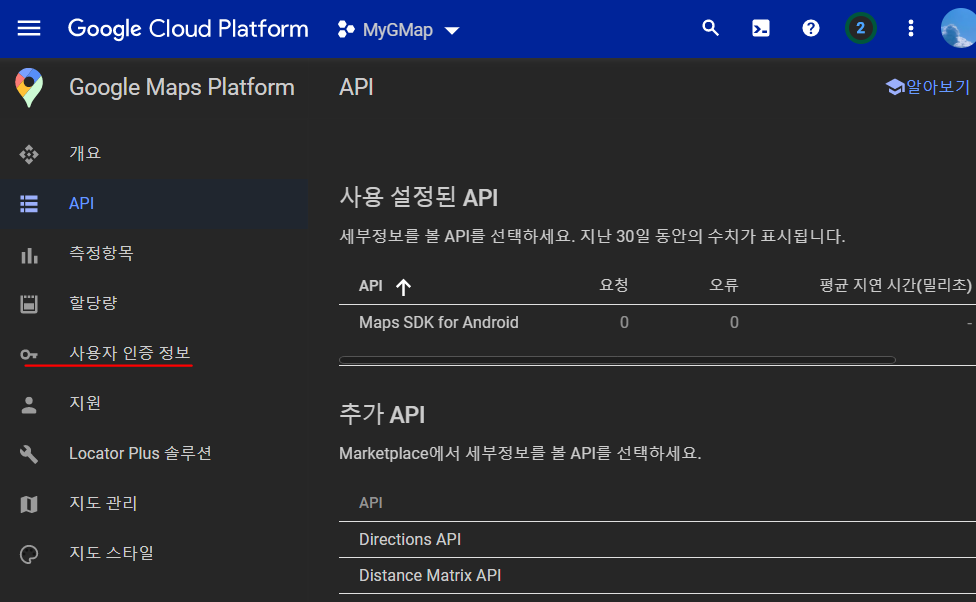
Task: Click the 측정항목 bar chart icon
Action: pos(29,255)
